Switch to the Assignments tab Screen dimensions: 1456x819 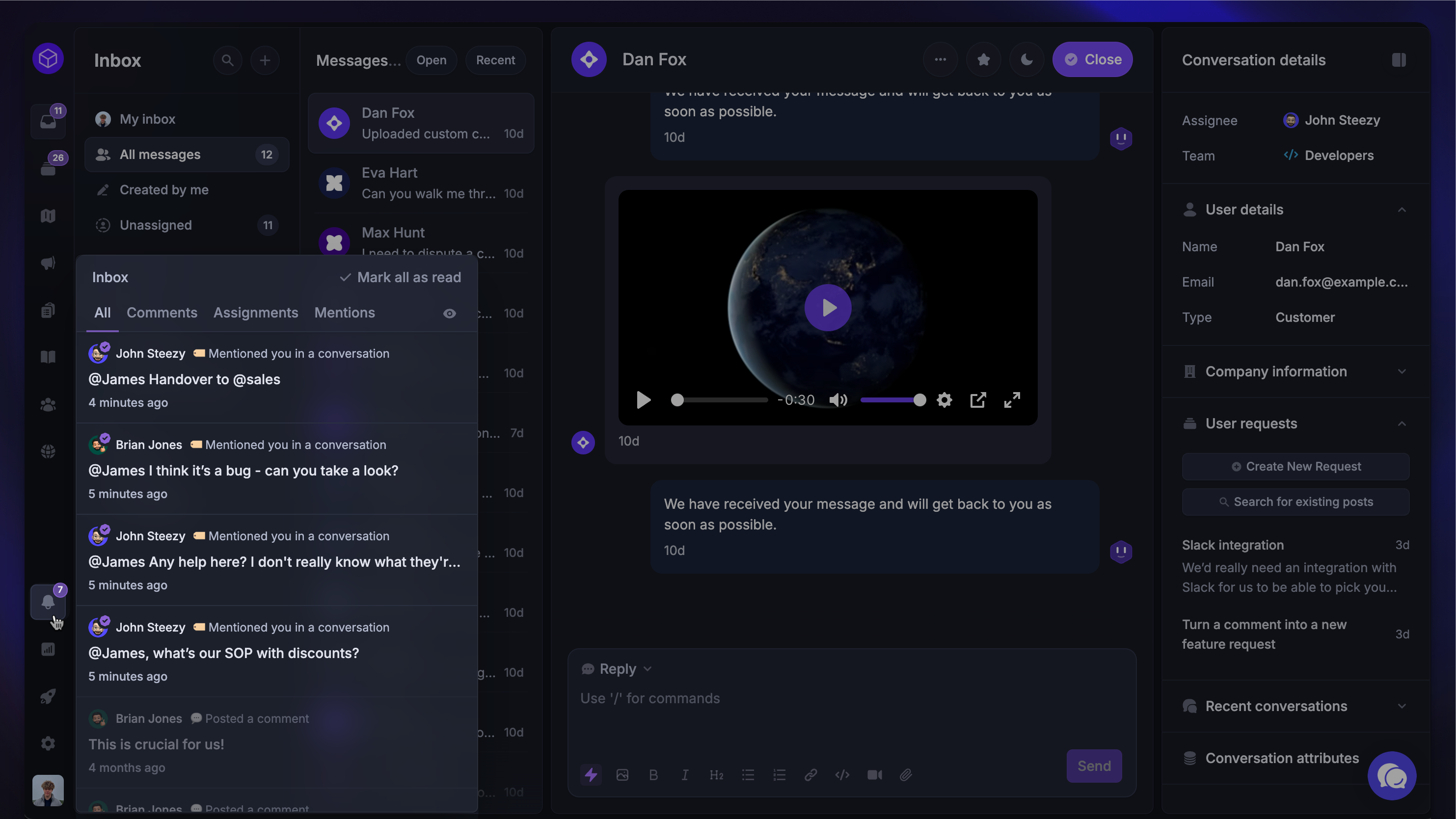point(255,313)
